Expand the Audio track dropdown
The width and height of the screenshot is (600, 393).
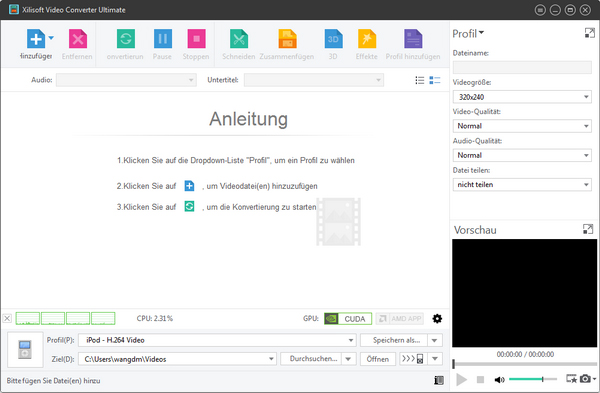(x=126, y=80)
